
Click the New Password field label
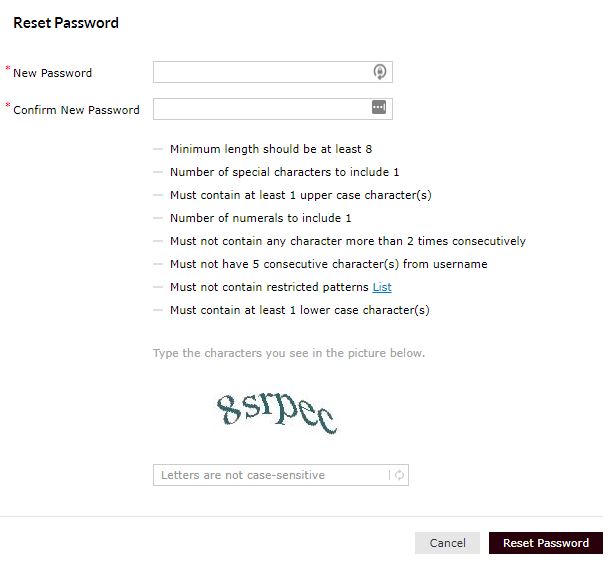(53, 73)
